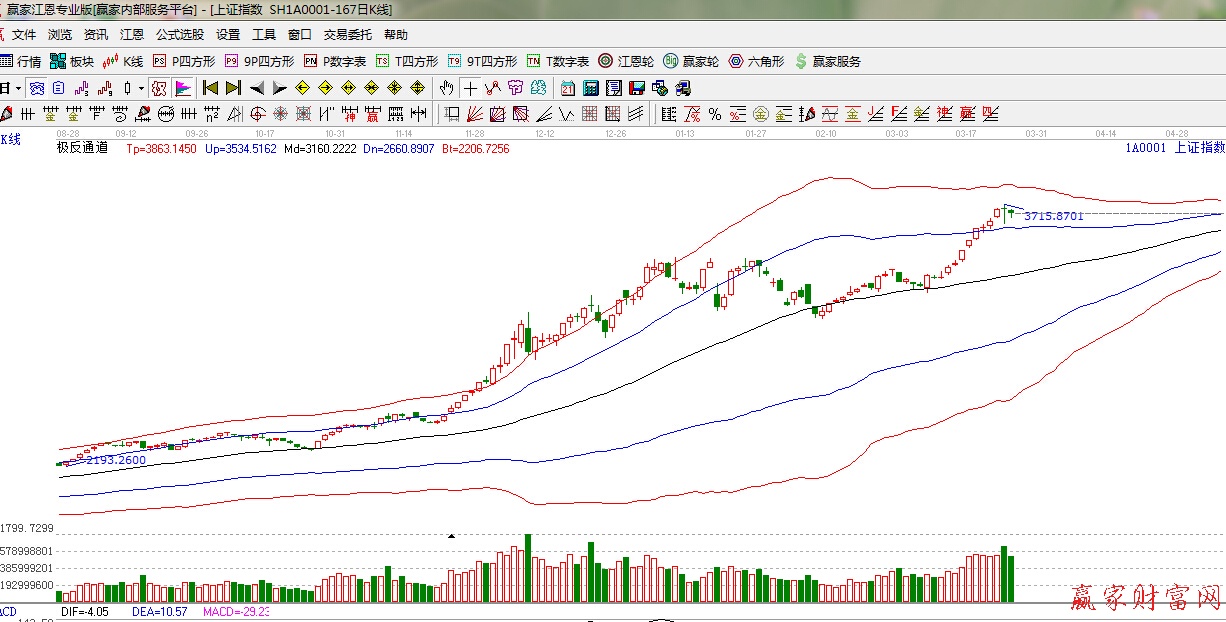
Task: Open the candlestick style dropdown arrow
Action: click(141, 88)
